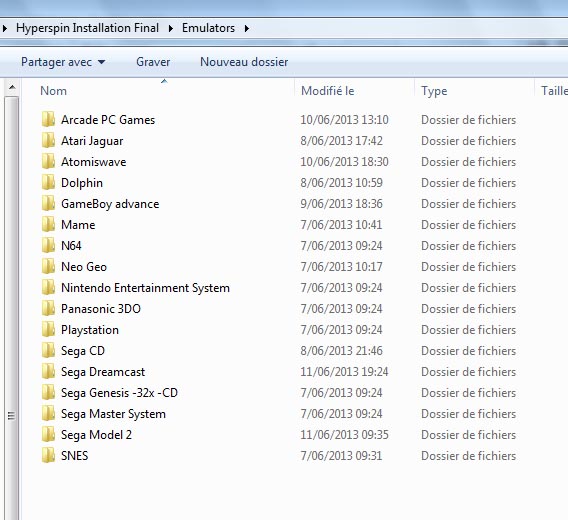Click the N64 folder icon
Screen dimensions: 568x520
pyautogui.click(x=48, y=246)
